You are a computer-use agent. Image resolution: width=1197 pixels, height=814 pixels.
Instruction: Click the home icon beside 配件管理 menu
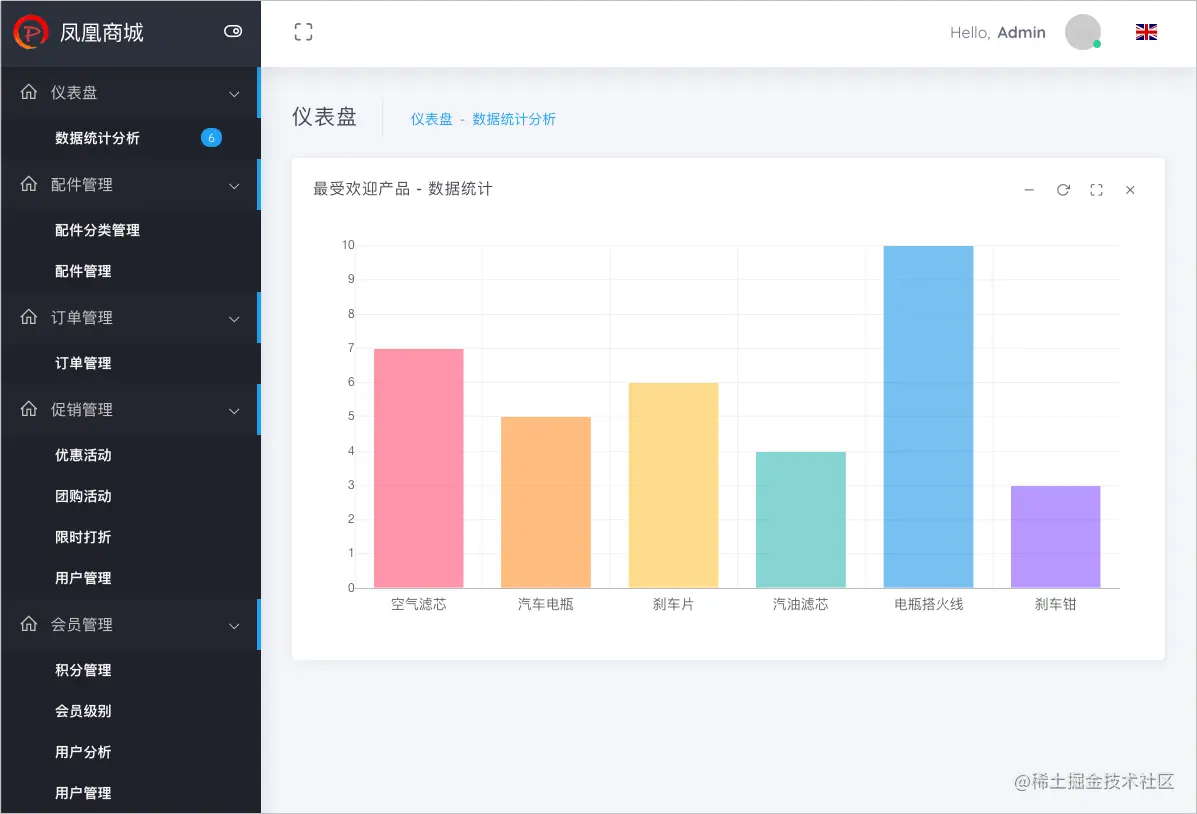tap(29, 184)
